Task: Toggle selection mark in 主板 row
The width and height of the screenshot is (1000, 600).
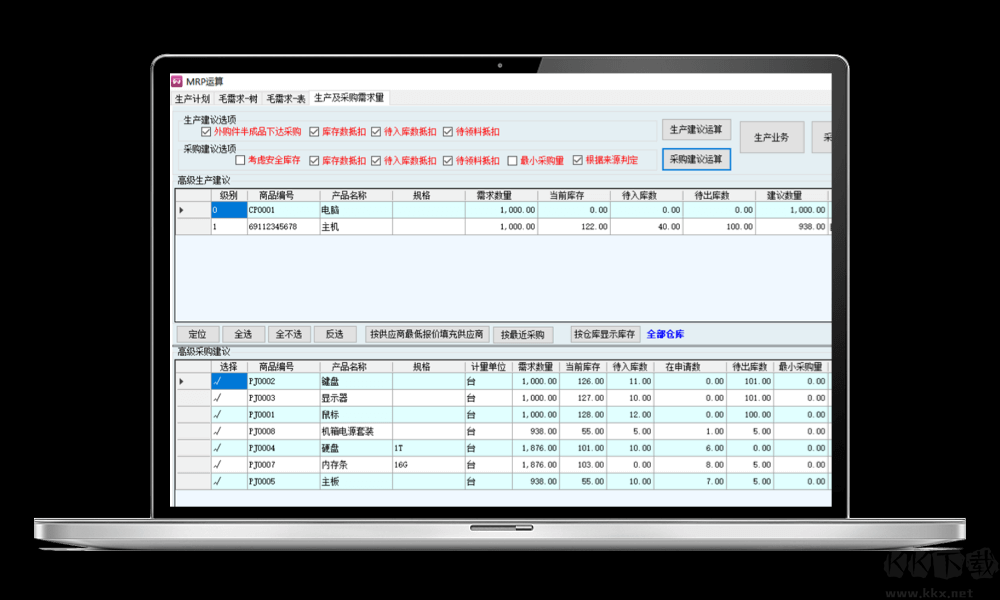Action: click(x=229, y=481)
